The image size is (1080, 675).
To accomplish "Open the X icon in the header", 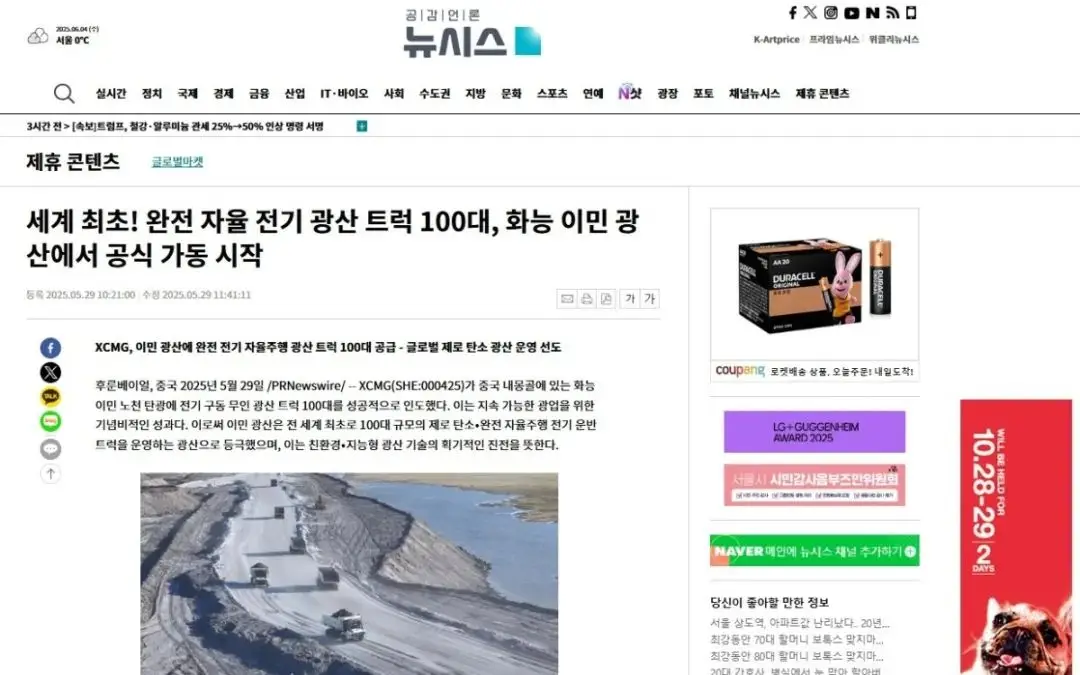I will tap(811, 12).
